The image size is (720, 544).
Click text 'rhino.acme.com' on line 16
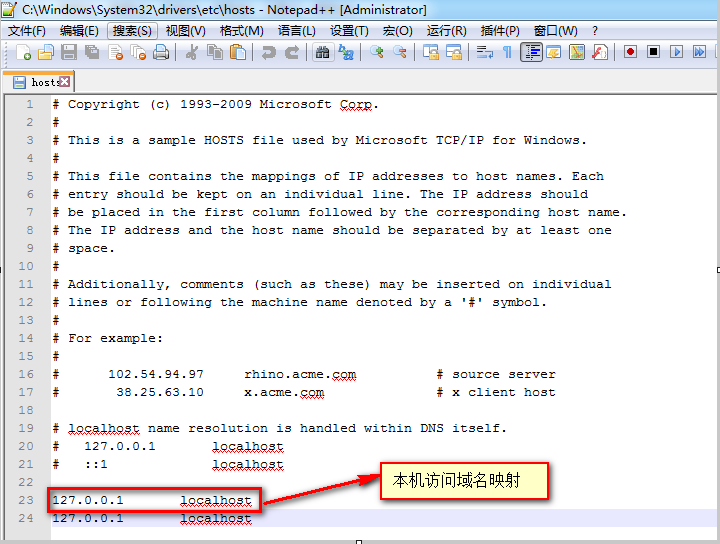click(x=300, y=375)
